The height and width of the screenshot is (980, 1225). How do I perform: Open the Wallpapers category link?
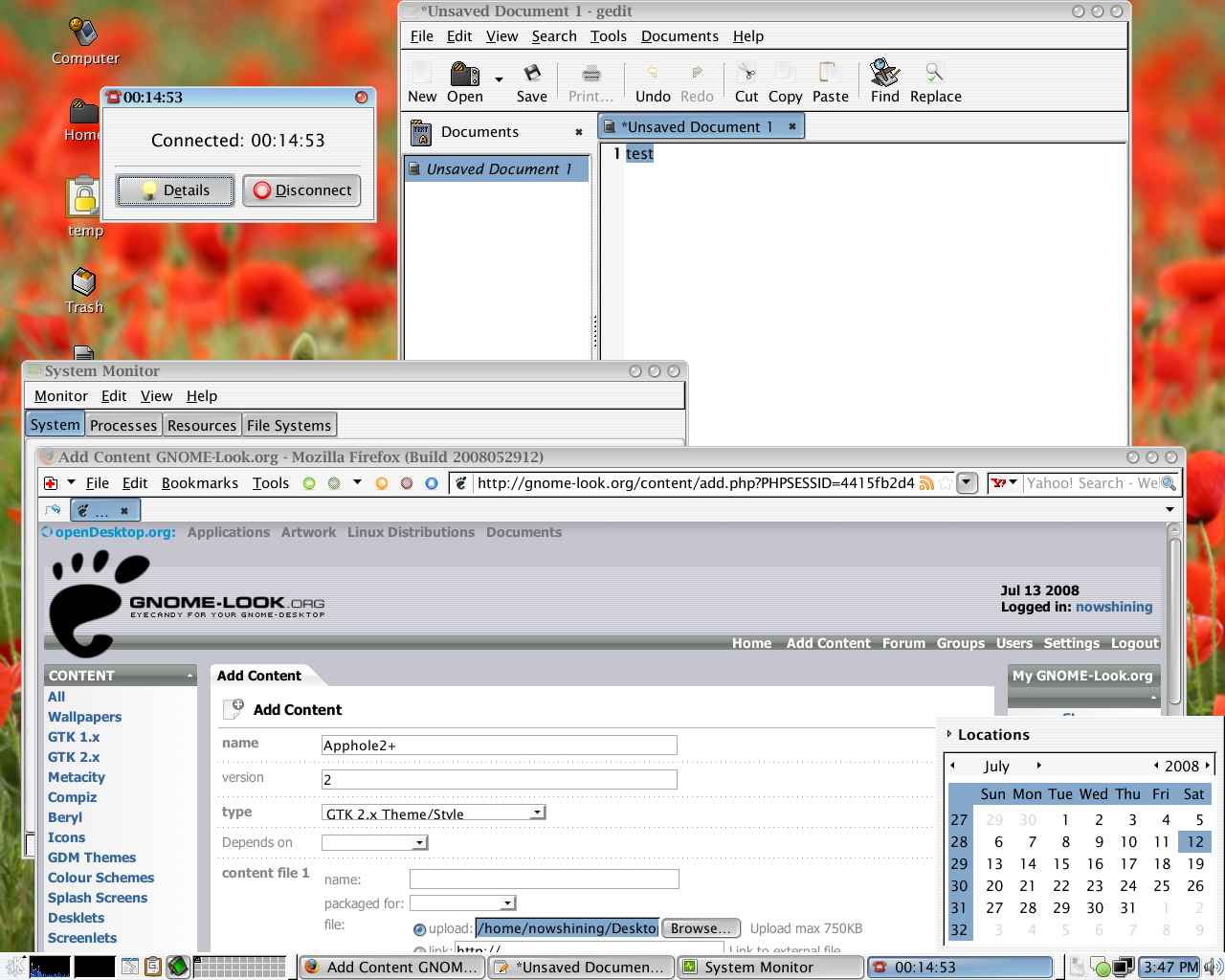click(x=85, y=717)
